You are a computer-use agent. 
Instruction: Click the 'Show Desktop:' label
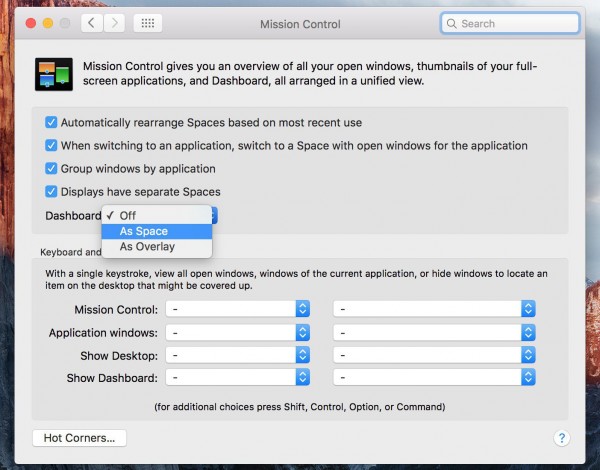(x=119, y=356)
